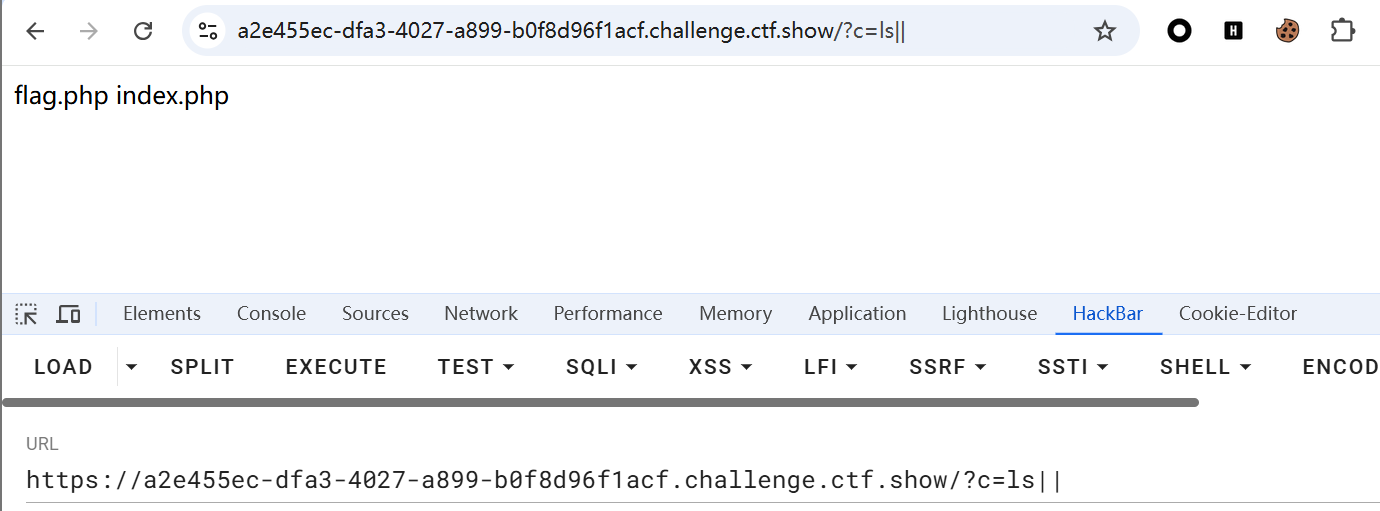
Task: Switch to the Console tab
Action: coord(271,314)
